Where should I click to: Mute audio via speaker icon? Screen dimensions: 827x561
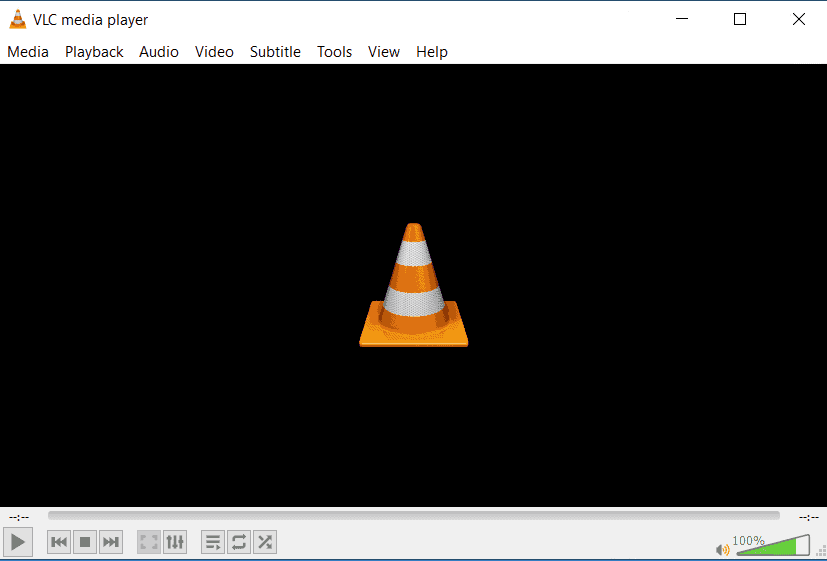(722, 549)
